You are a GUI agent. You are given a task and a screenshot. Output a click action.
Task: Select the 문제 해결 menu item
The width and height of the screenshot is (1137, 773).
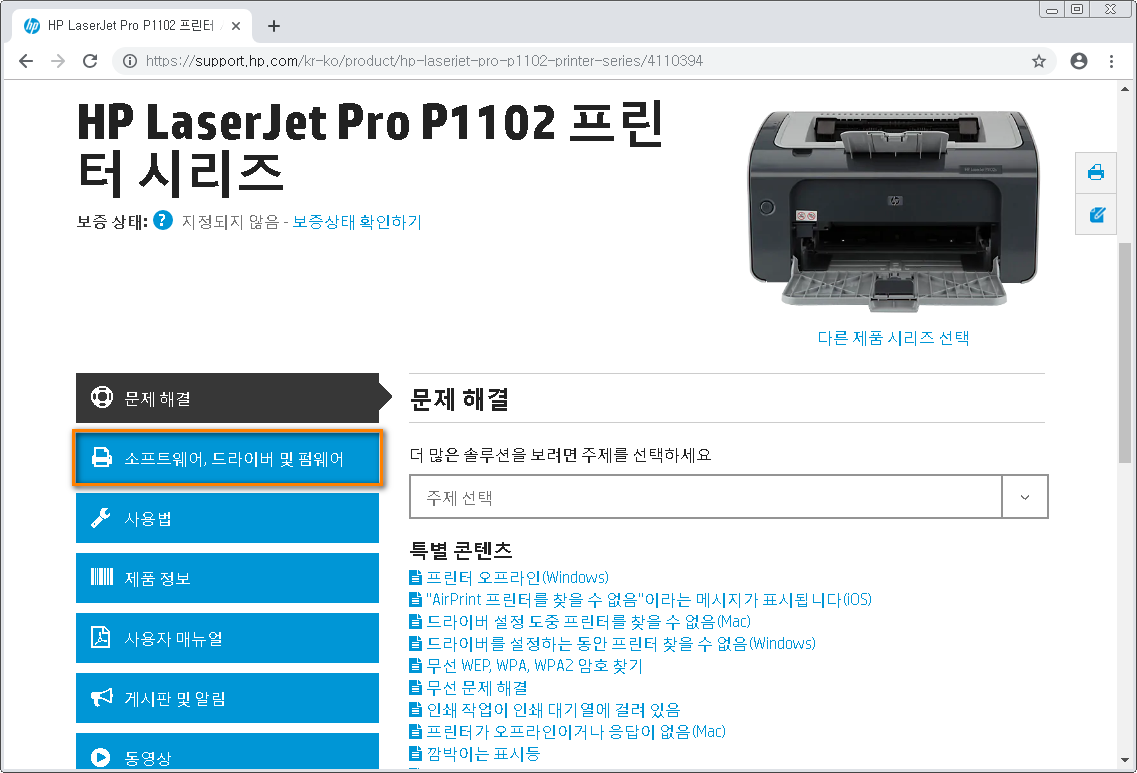coord(228,398)
